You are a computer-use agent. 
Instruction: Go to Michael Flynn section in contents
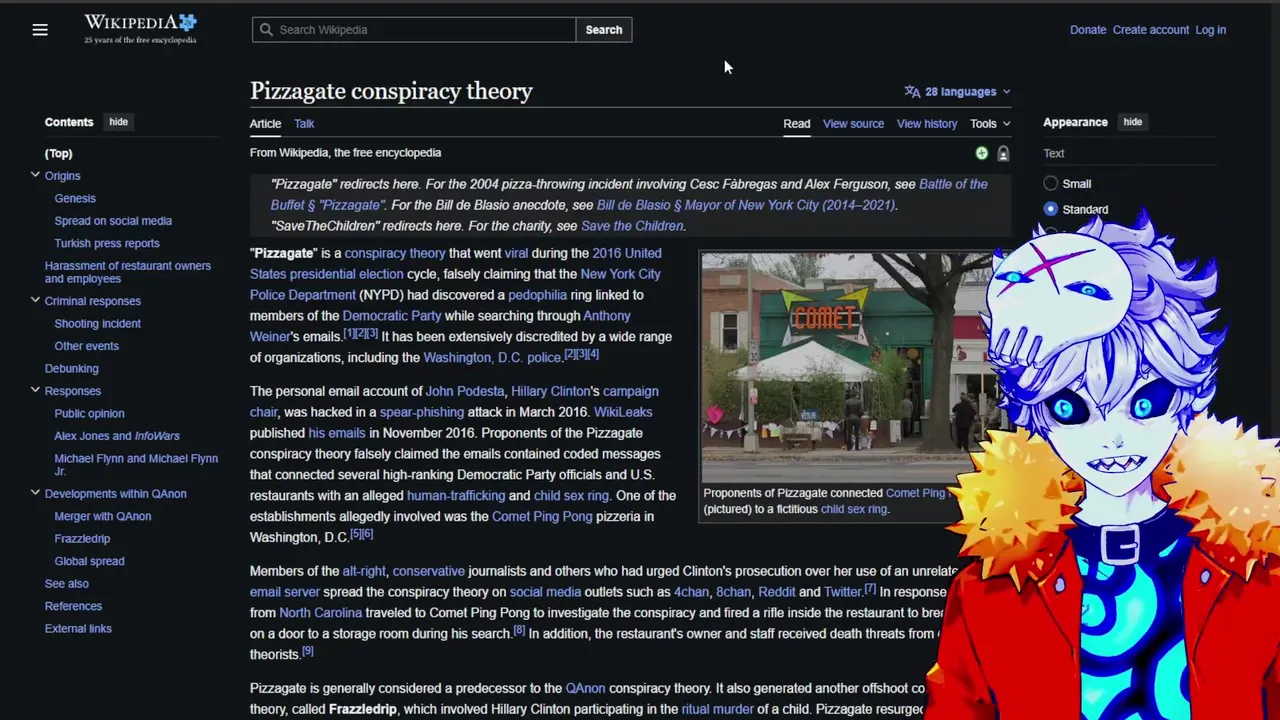point(136,465)
